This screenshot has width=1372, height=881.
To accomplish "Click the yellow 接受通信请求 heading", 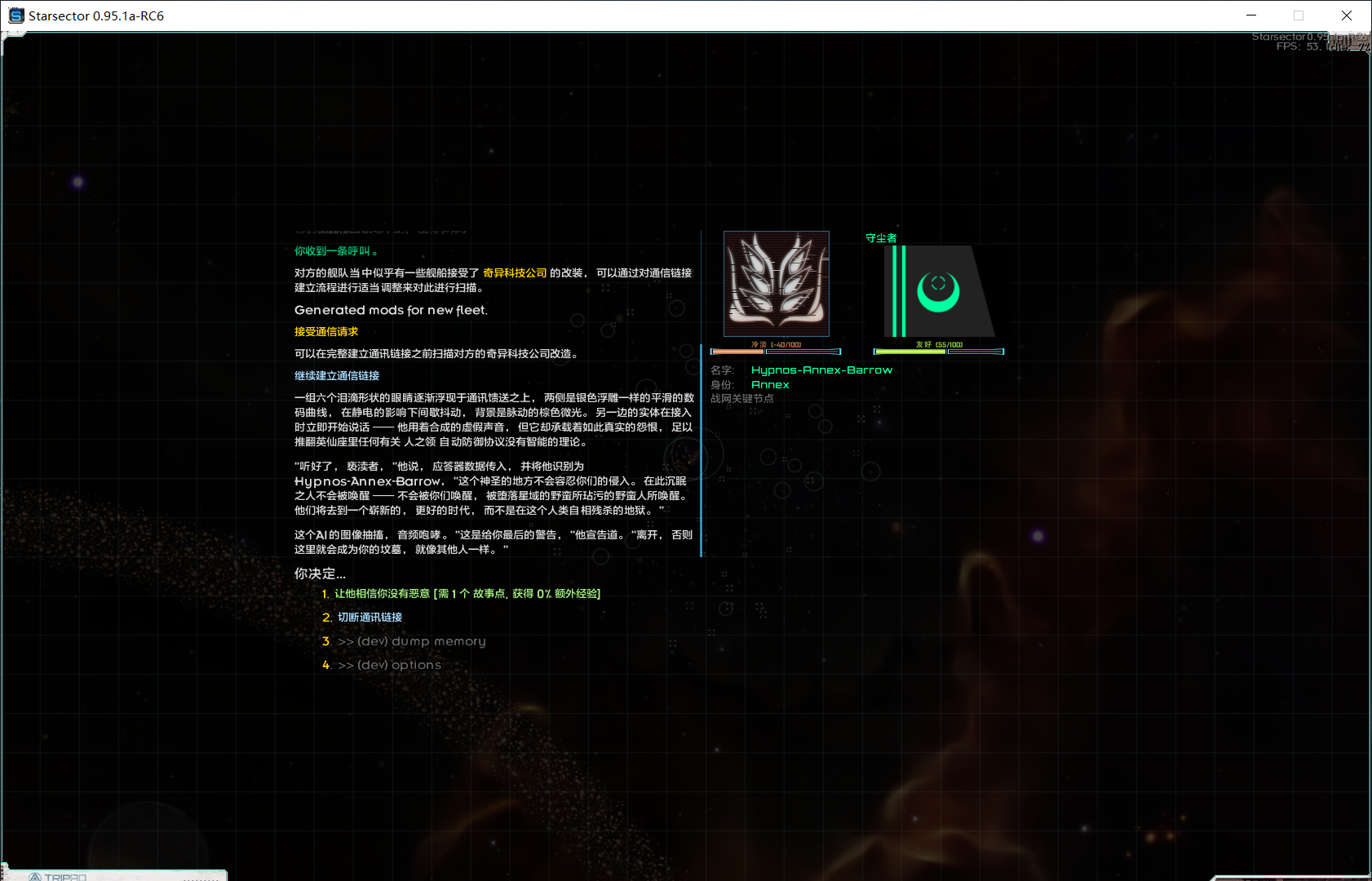I will pyautogui.click(x=326, y=332).
